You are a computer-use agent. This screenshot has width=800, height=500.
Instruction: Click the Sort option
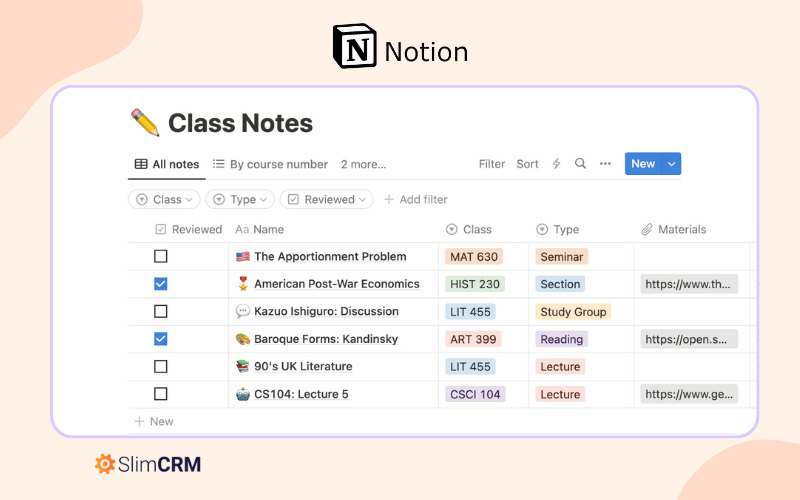click(527, 164)
